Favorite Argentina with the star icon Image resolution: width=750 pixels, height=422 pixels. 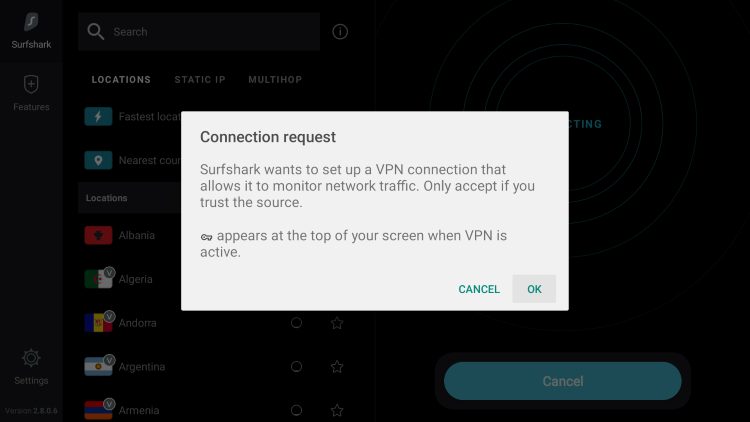[x=337, y=367]
